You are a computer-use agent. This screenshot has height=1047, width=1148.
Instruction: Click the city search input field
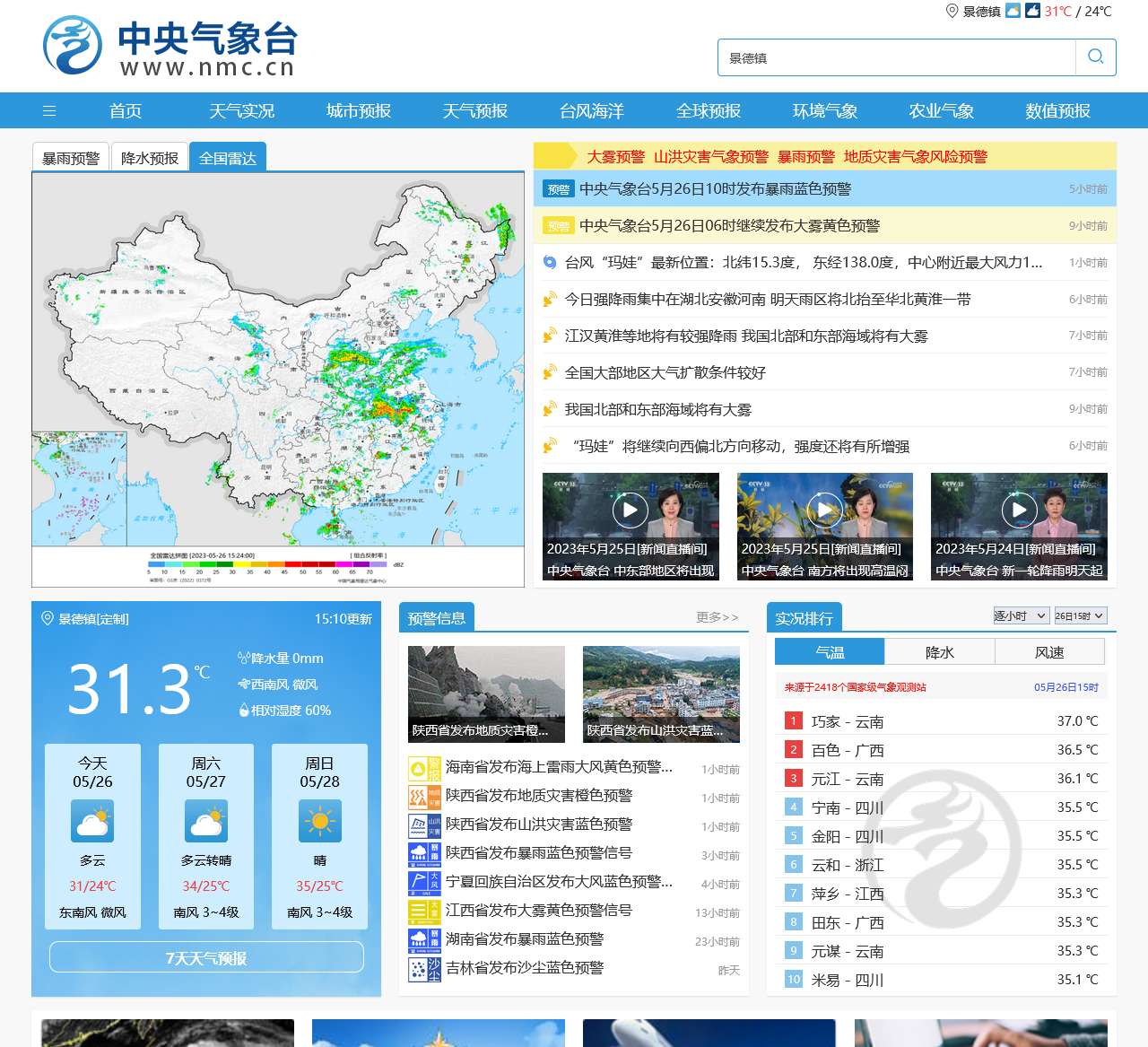[897, 58]
